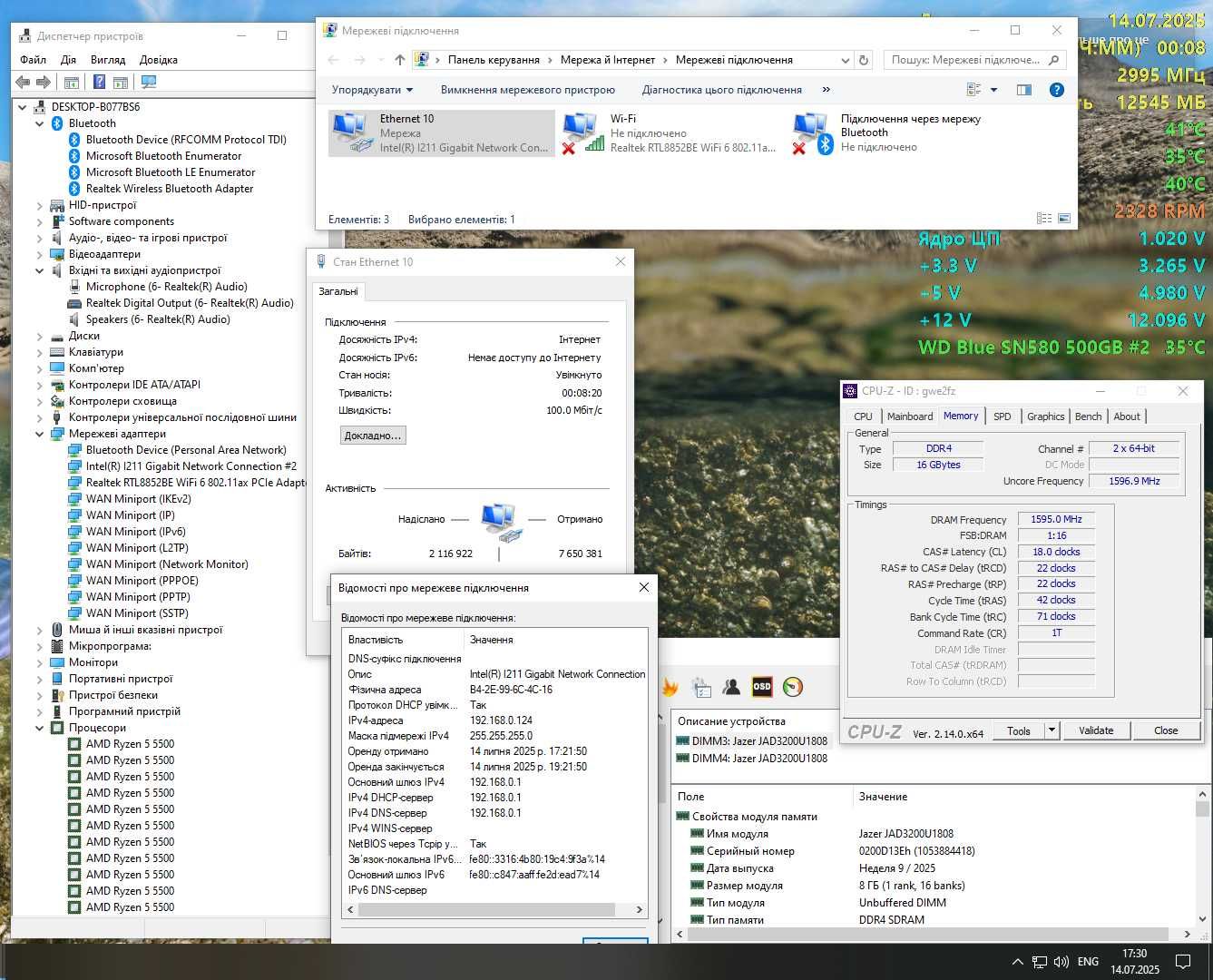
Task: Expand the HID-пристрої node
Action: point(39,205)
